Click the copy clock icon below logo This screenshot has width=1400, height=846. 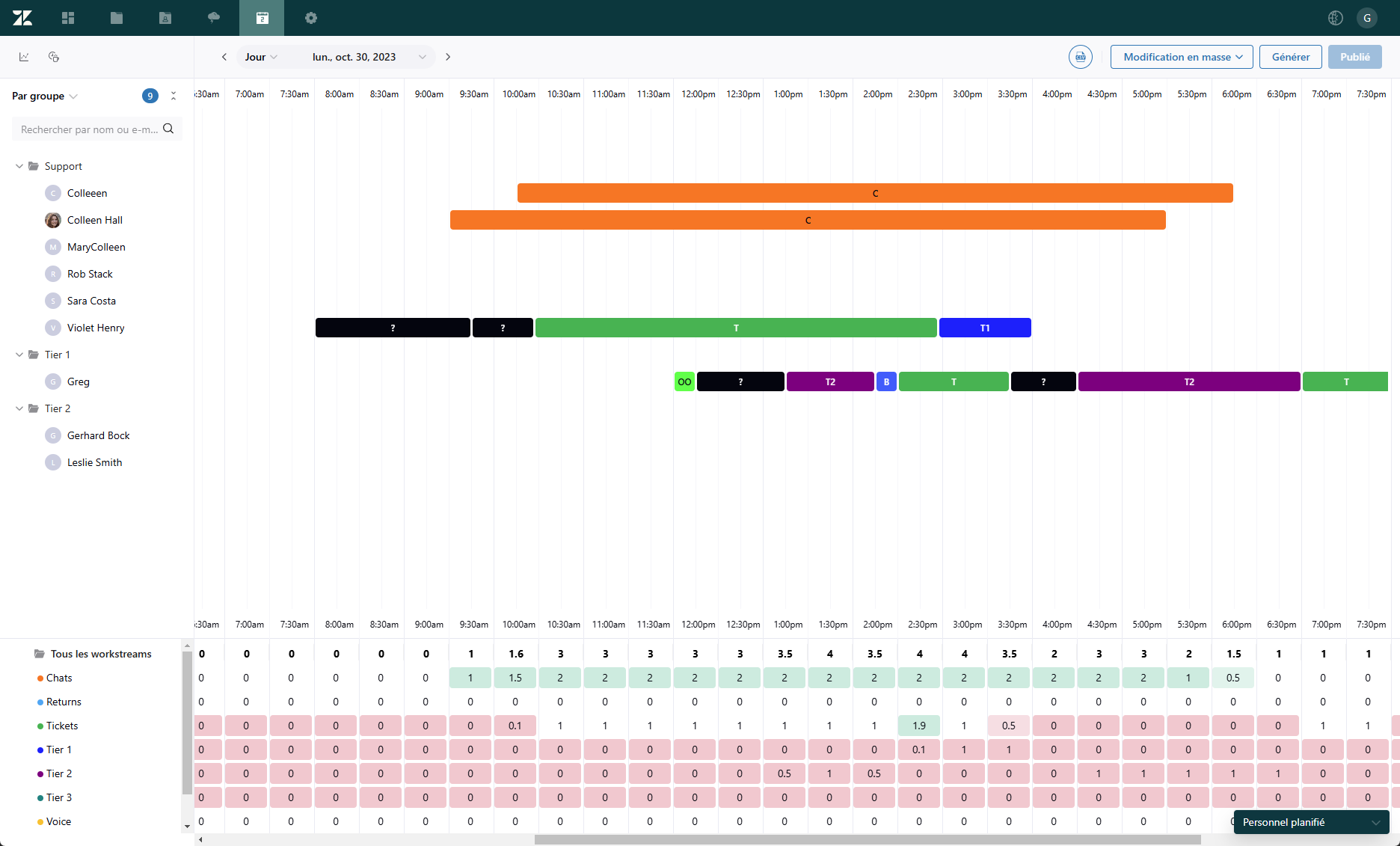pyautogui.click(x=54, y=57)
